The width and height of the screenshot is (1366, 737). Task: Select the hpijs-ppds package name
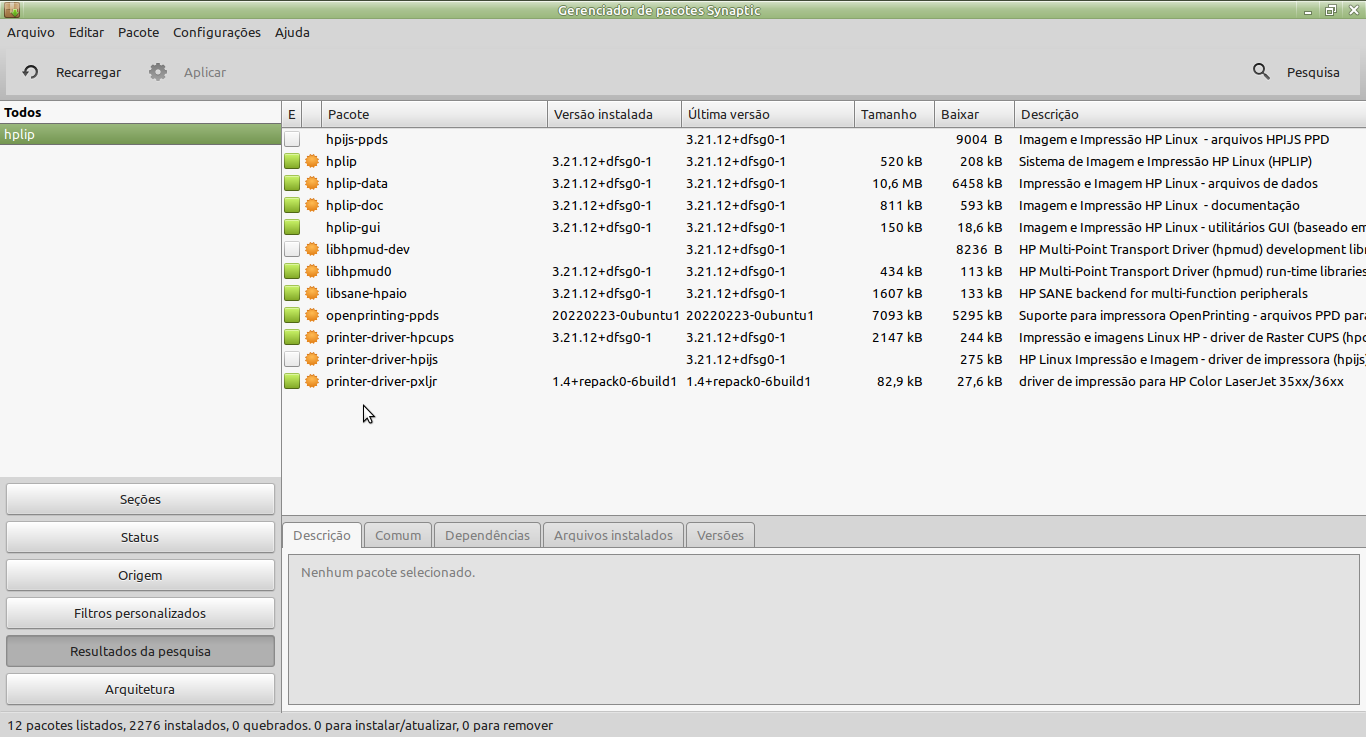[x=357, y=139]
